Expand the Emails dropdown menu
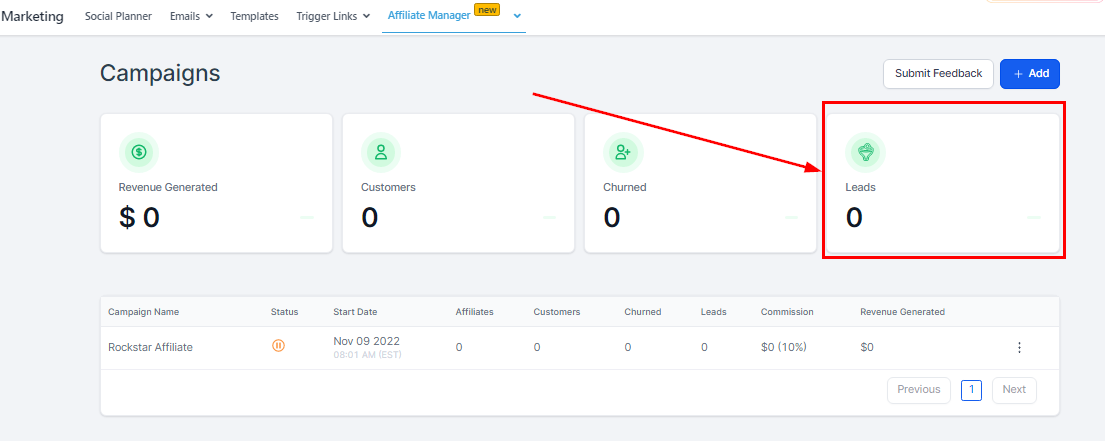The height and width of the screenshot is (441, 1105). 191,16
